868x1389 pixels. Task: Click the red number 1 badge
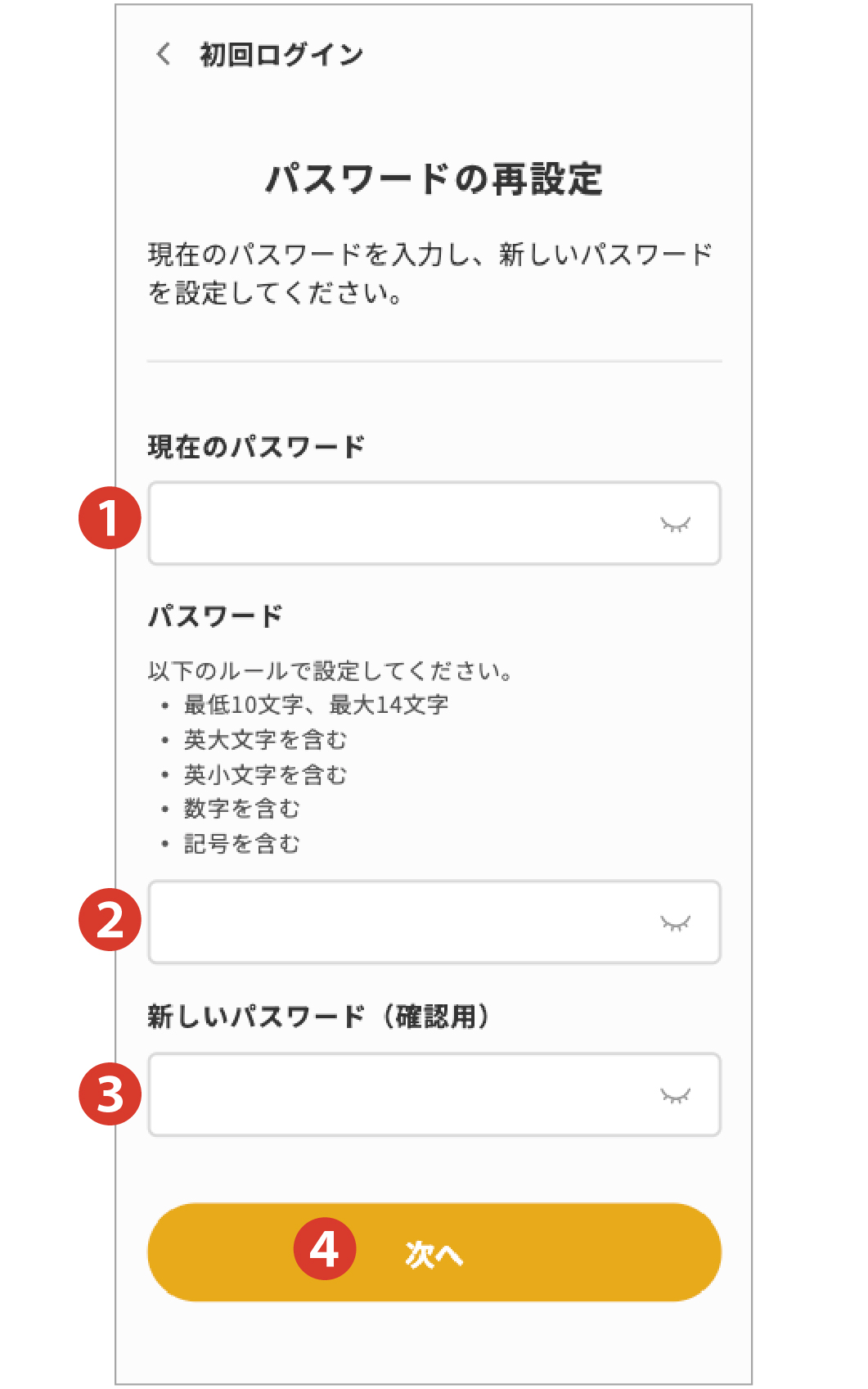[110, 518]
